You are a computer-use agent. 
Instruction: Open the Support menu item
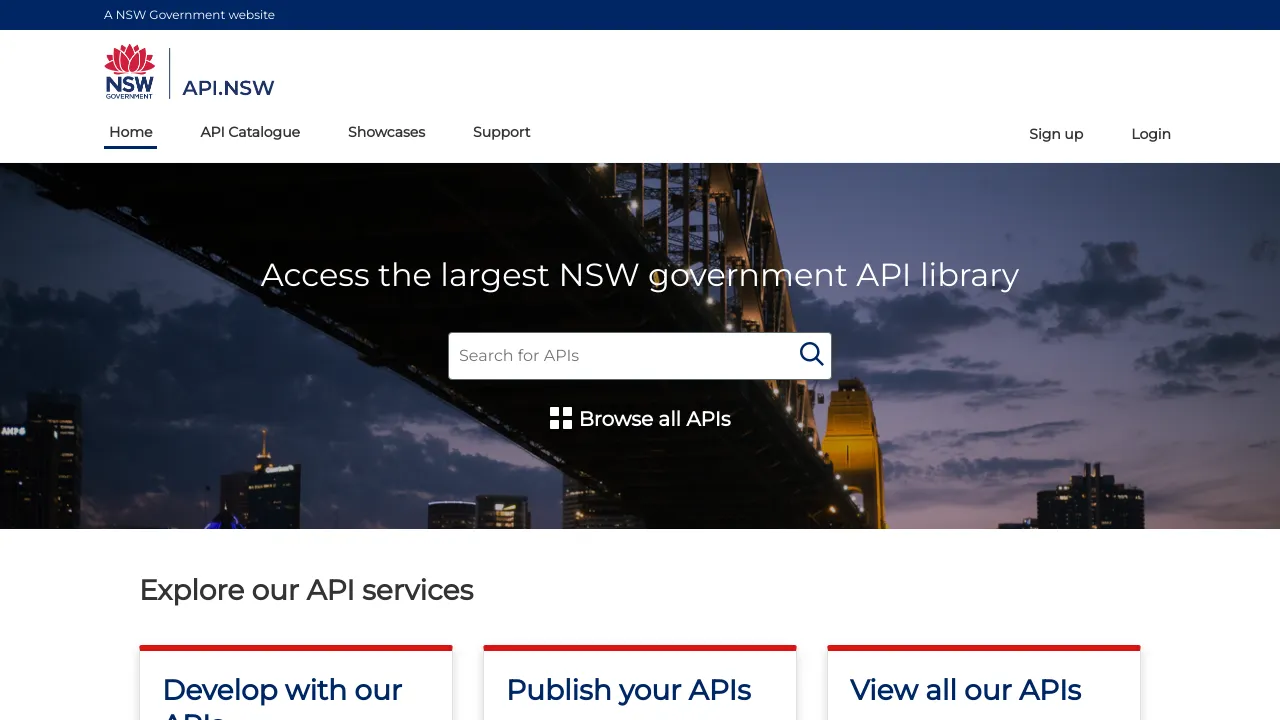pyautogui.click(x=502, y=132)
